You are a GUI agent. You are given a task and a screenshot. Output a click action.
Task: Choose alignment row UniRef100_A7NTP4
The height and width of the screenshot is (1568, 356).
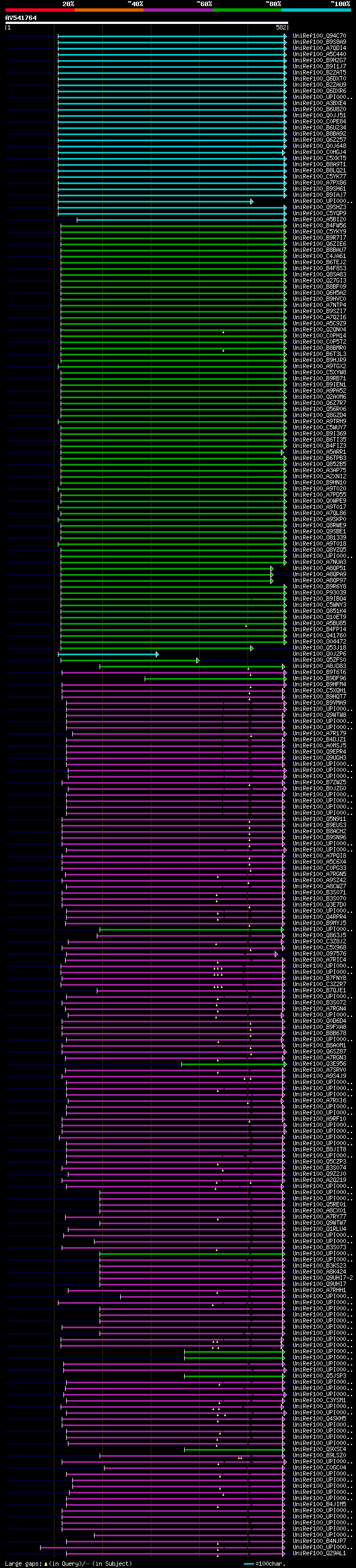tap(319, 305)
